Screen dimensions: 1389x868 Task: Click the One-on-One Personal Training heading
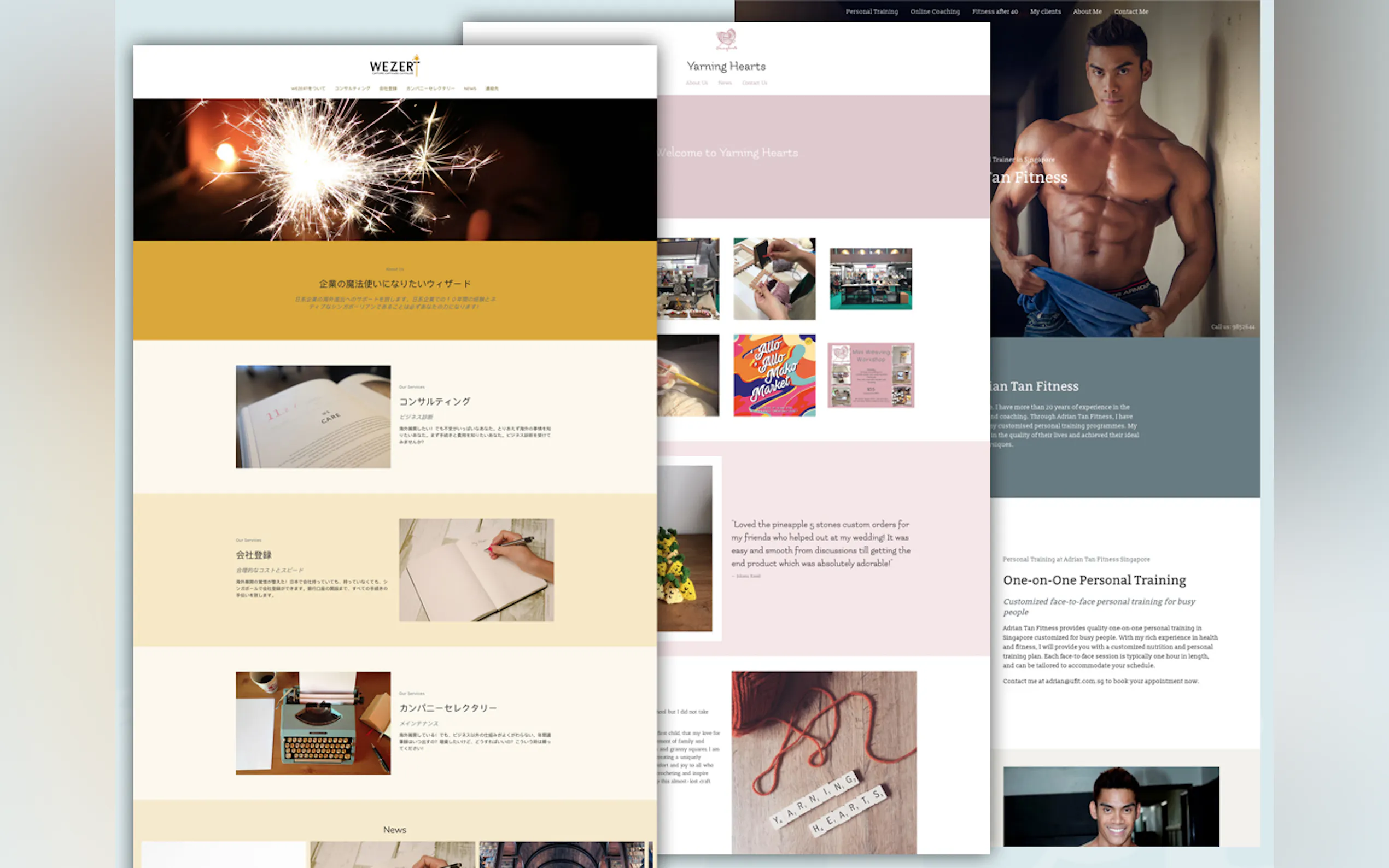tap(1094, 580)
